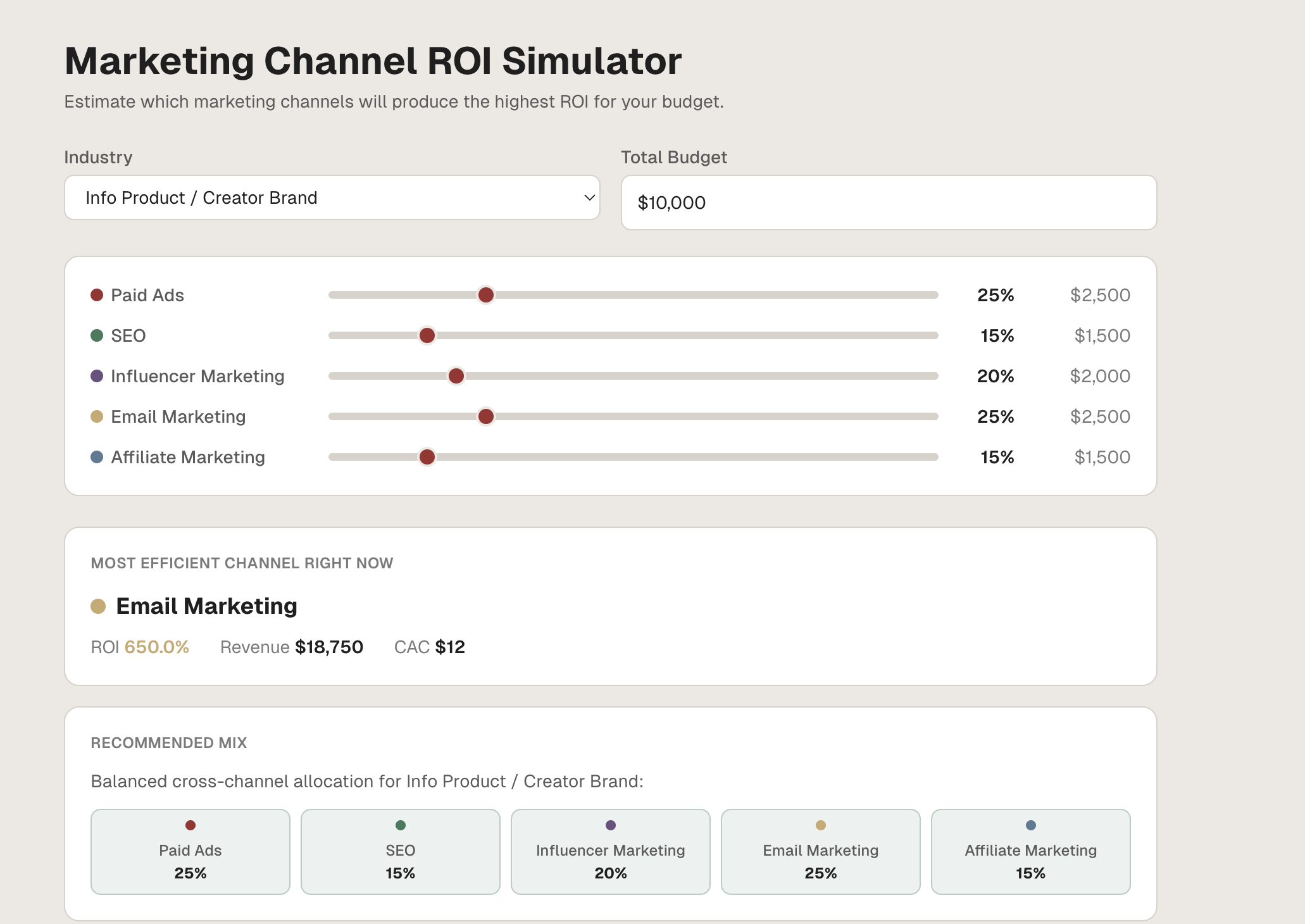Click the tan dot beside the most efficient channel heading

(98, 606)
